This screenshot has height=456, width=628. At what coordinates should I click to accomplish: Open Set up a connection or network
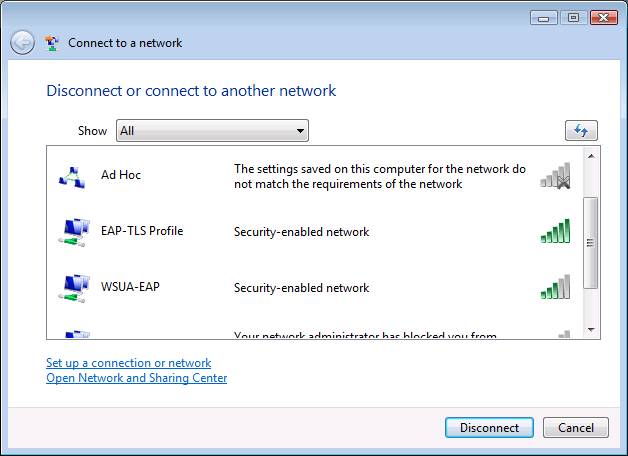[x=129, y=363]
